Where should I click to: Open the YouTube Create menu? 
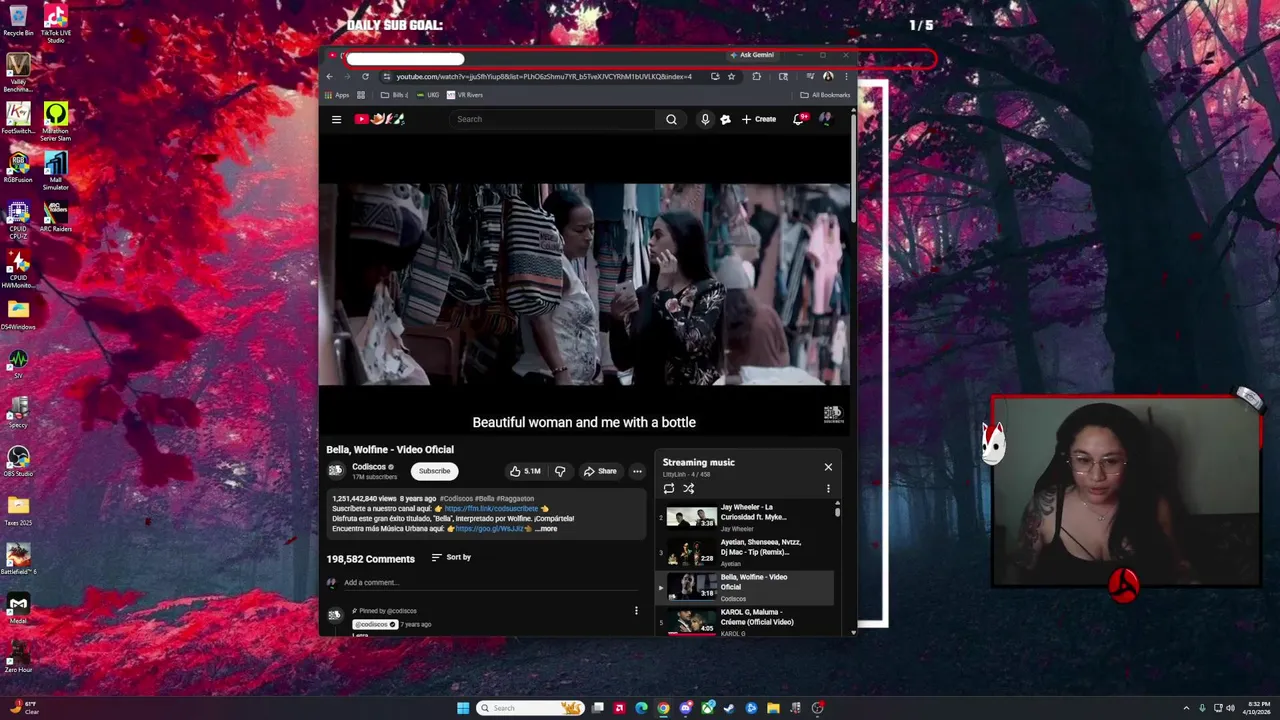(x=759, y=119)
